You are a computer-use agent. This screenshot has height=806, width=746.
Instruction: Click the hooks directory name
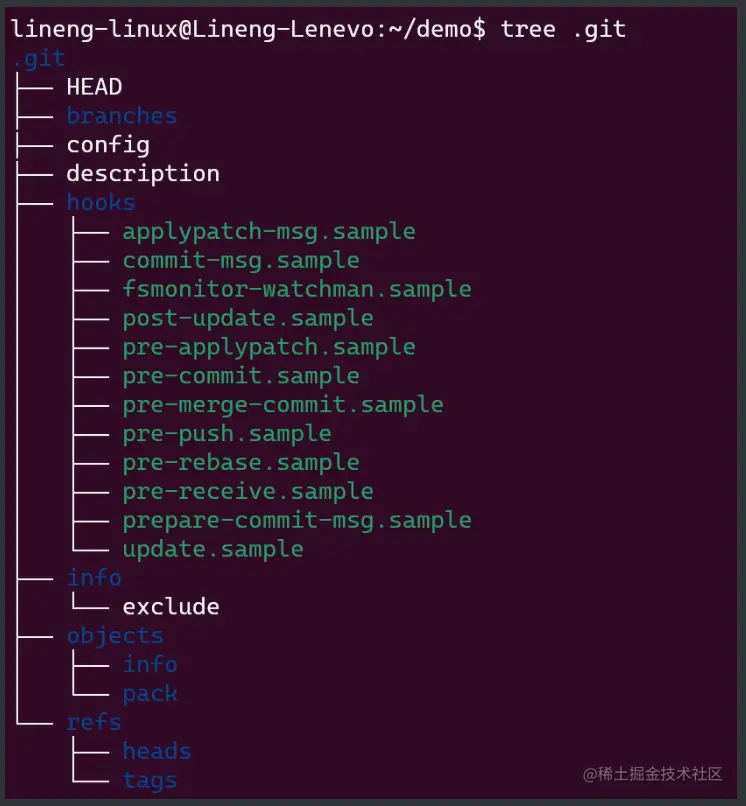pyautogui.click(x=101, y=203)
